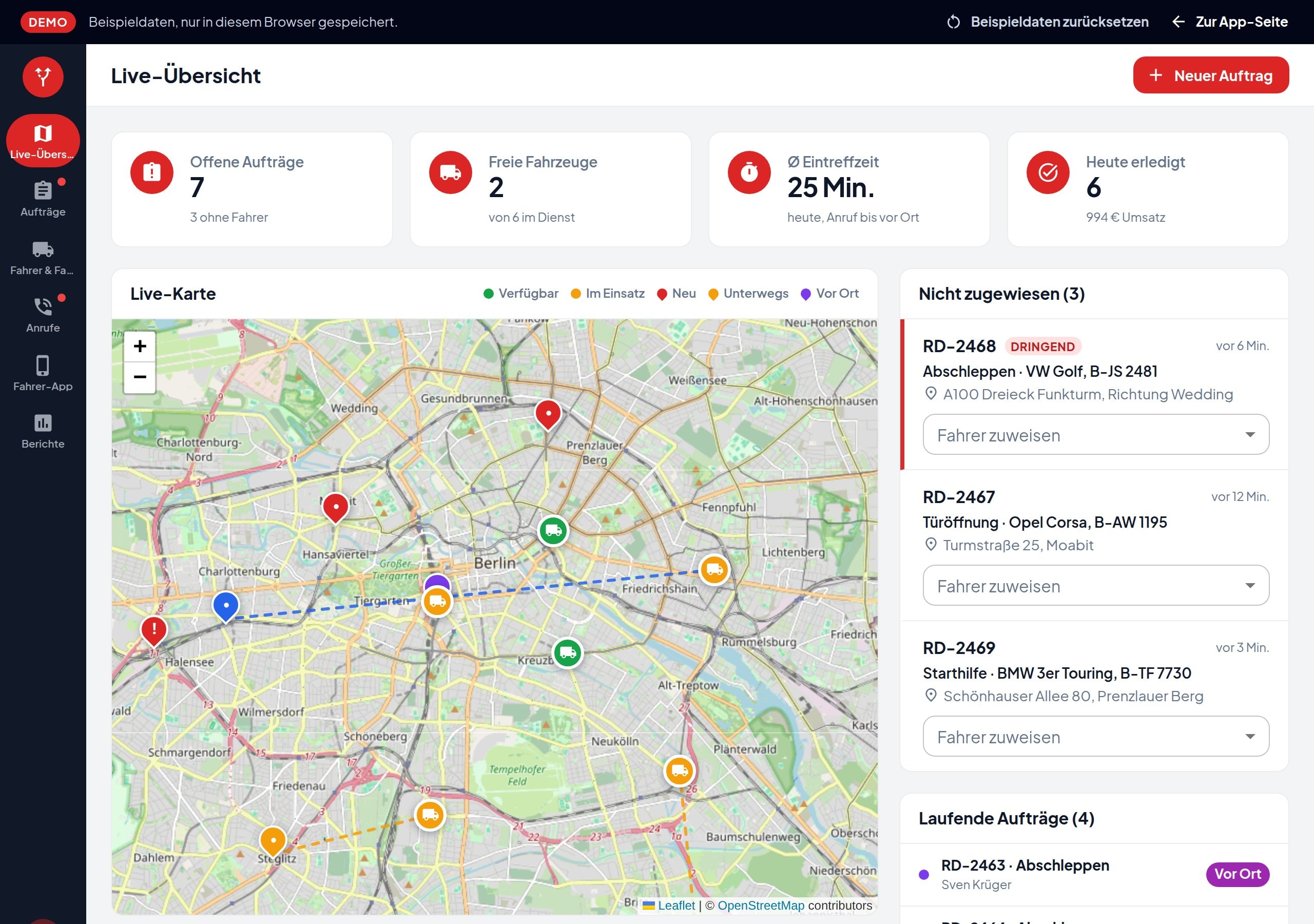The image size is (1314, 924).
Task: Click the Freie Fahrzeuge truck icon
Action: click(450, 172)
